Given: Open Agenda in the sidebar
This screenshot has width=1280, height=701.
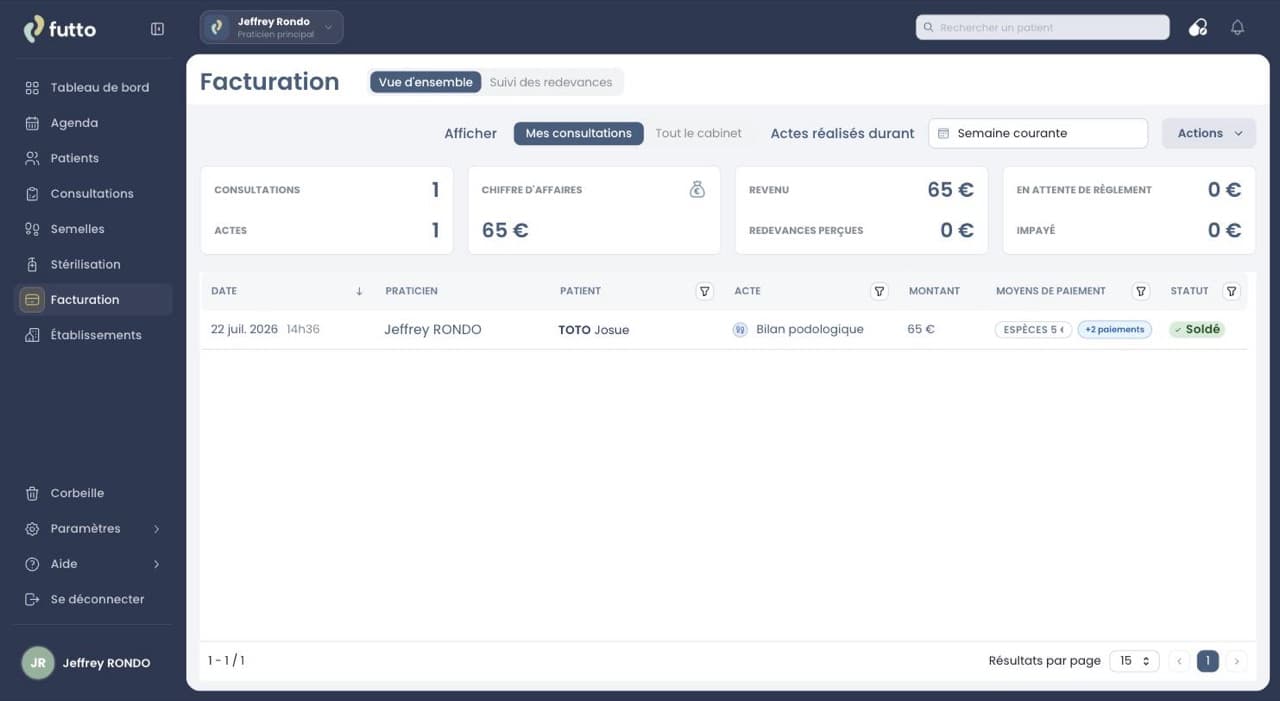Looking at the screenshot, I should pyautogui.click(x=93, y=123).
